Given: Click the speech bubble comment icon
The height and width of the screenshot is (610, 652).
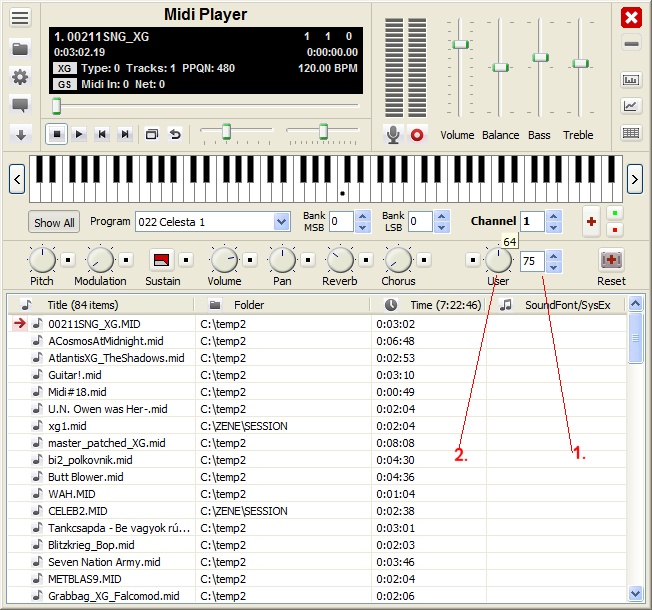Looking at the screenshot, I should click(20, 105).
